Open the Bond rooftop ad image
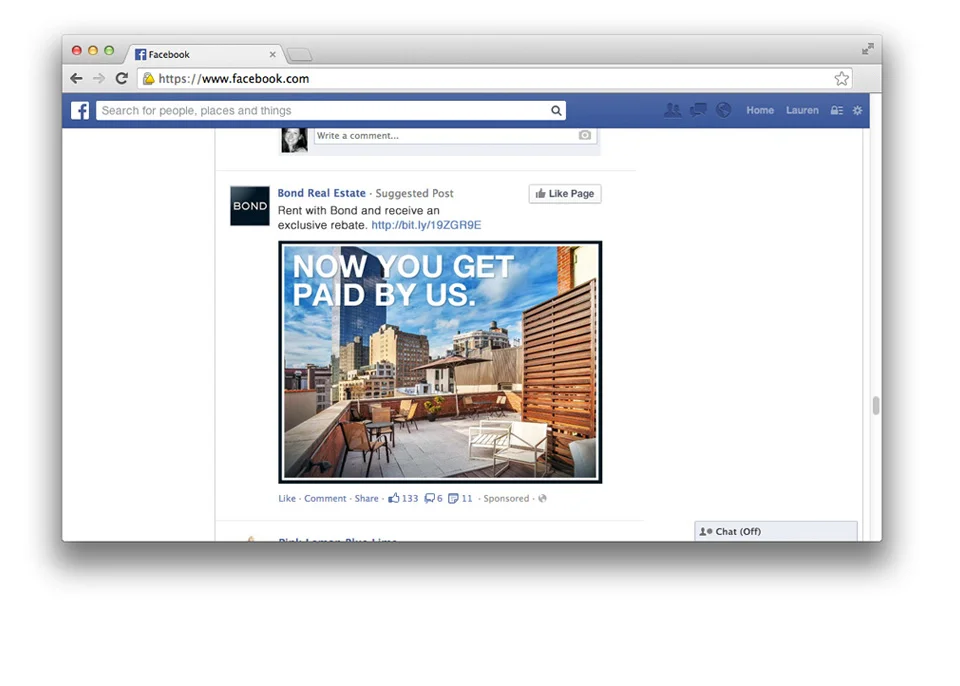960x686 pixels. 440,362
